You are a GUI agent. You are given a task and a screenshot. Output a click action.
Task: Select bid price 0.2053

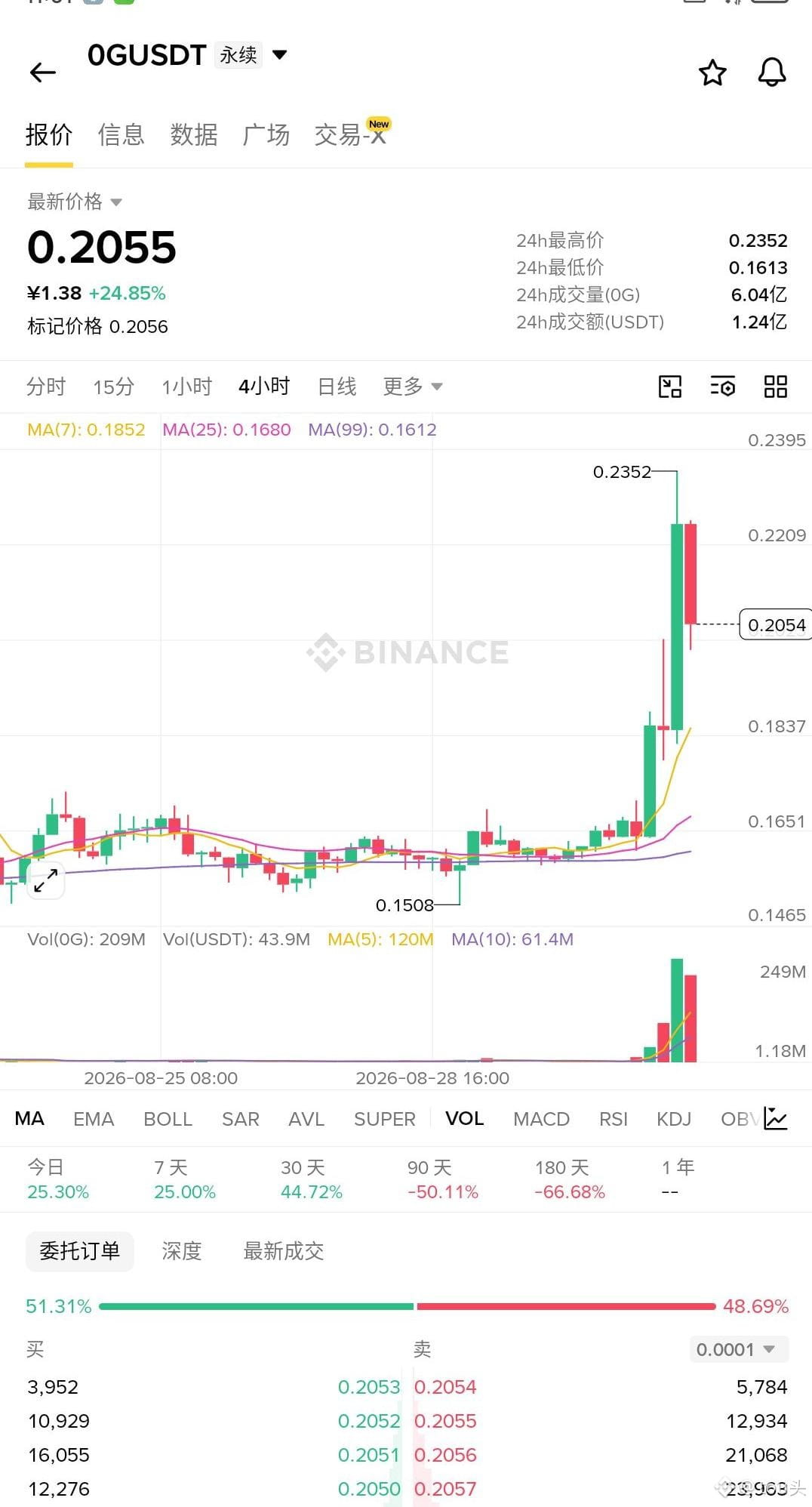[369, 1387]
